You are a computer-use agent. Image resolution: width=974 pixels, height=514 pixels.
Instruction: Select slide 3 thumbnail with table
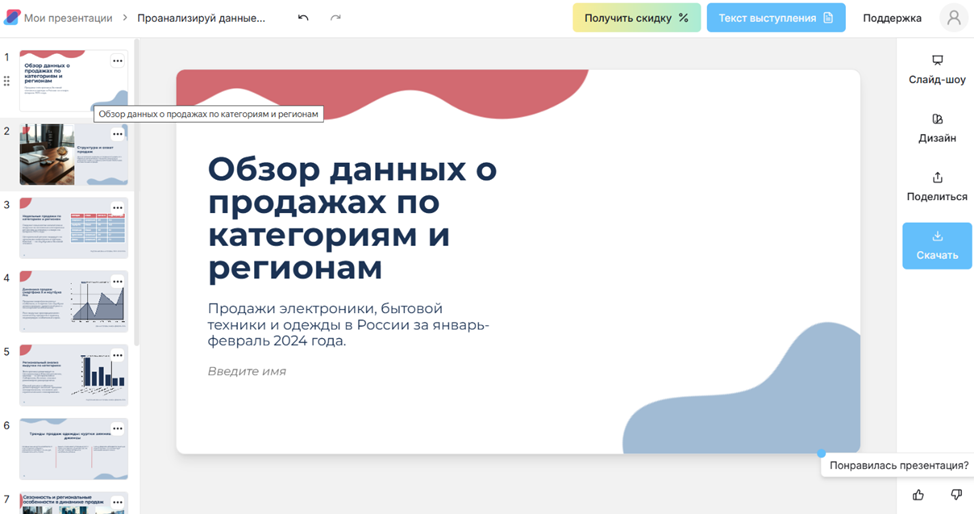[x=73, y=228]
